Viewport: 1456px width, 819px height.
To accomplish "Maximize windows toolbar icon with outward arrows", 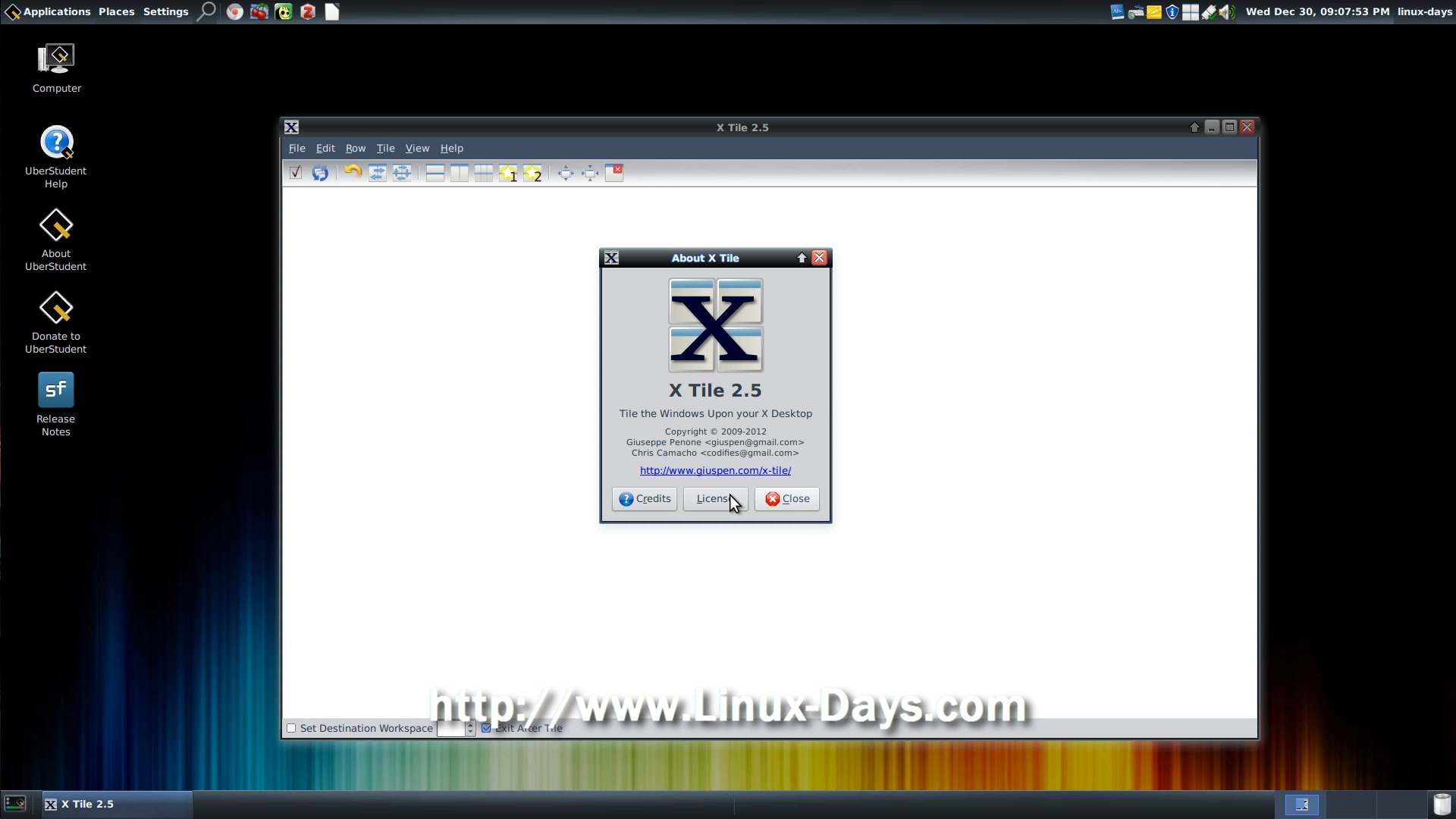I will (566, 173).
